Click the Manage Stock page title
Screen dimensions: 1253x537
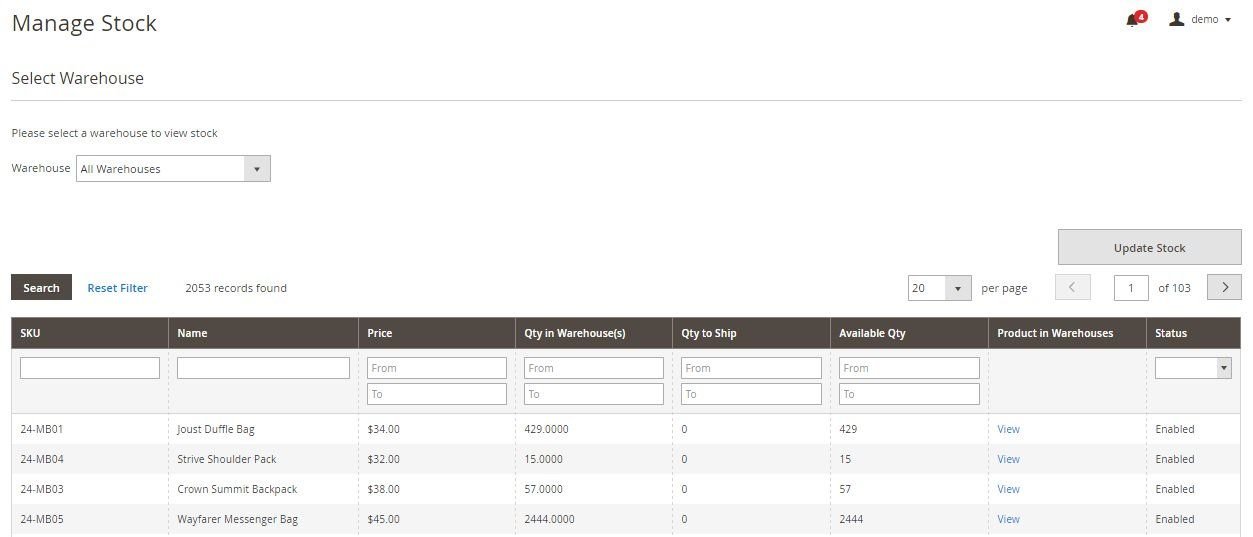[84, 23]
